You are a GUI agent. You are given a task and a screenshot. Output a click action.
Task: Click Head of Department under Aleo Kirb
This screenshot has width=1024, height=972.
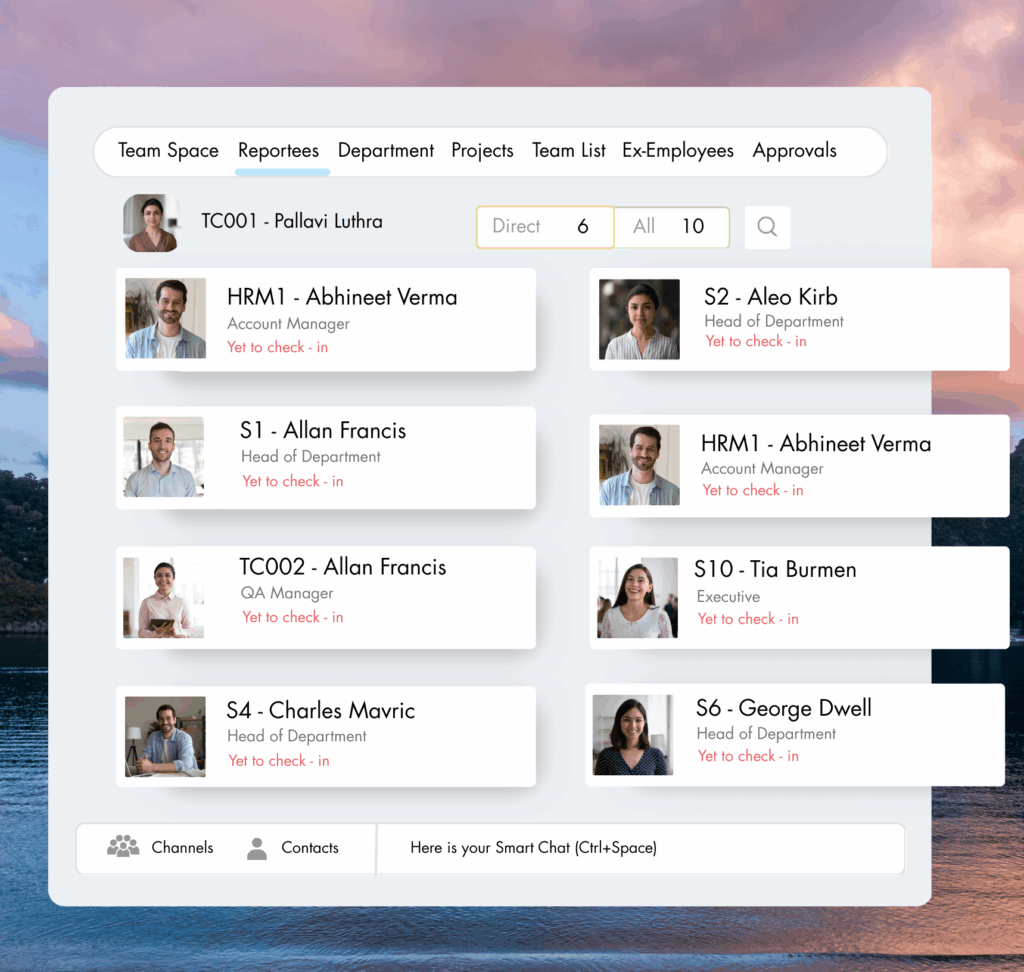coord(774,321)
